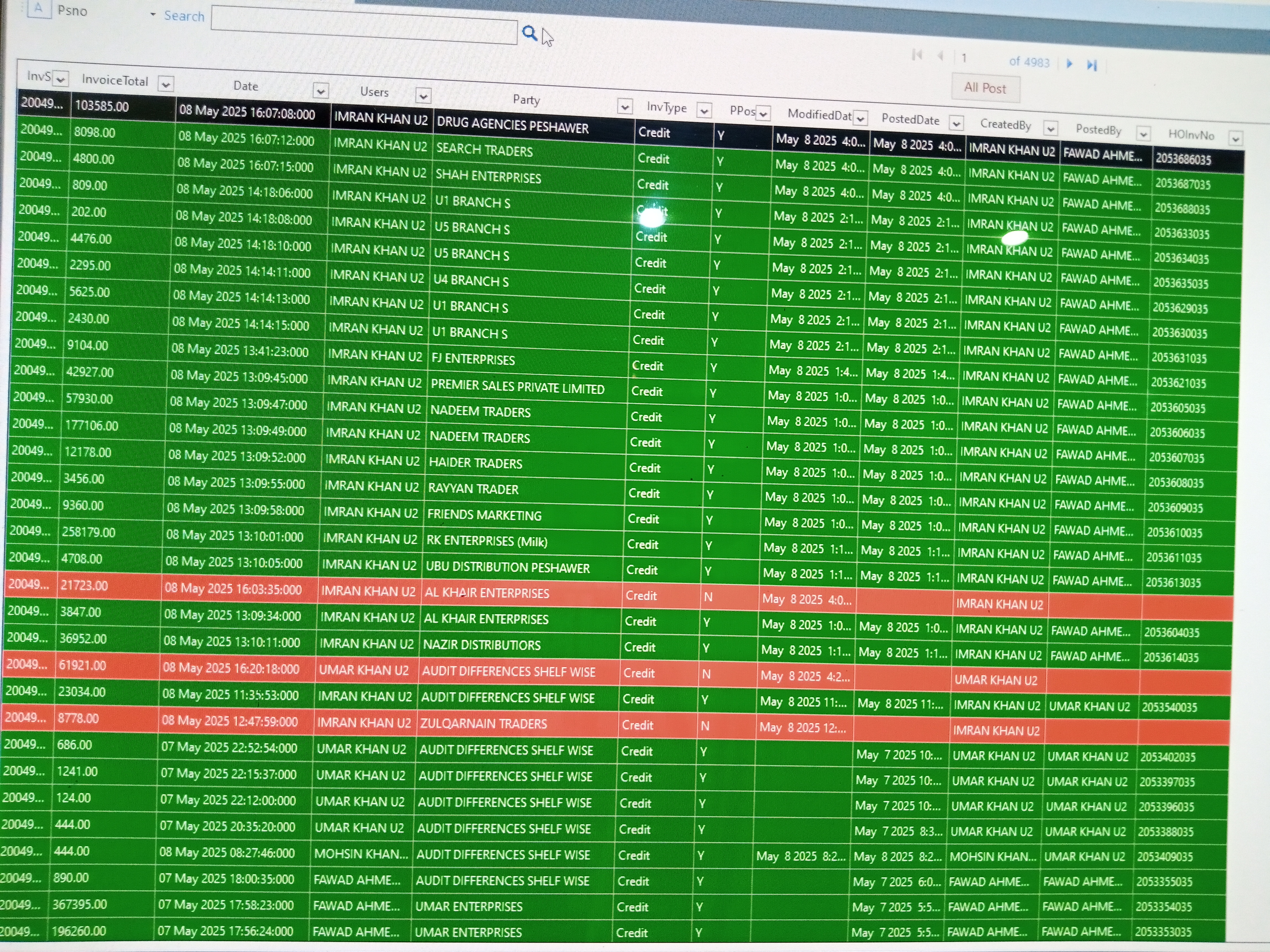Go to the first page icon
The height and width of the screenshot is (952, 1270).
click(x=917, y=55)
